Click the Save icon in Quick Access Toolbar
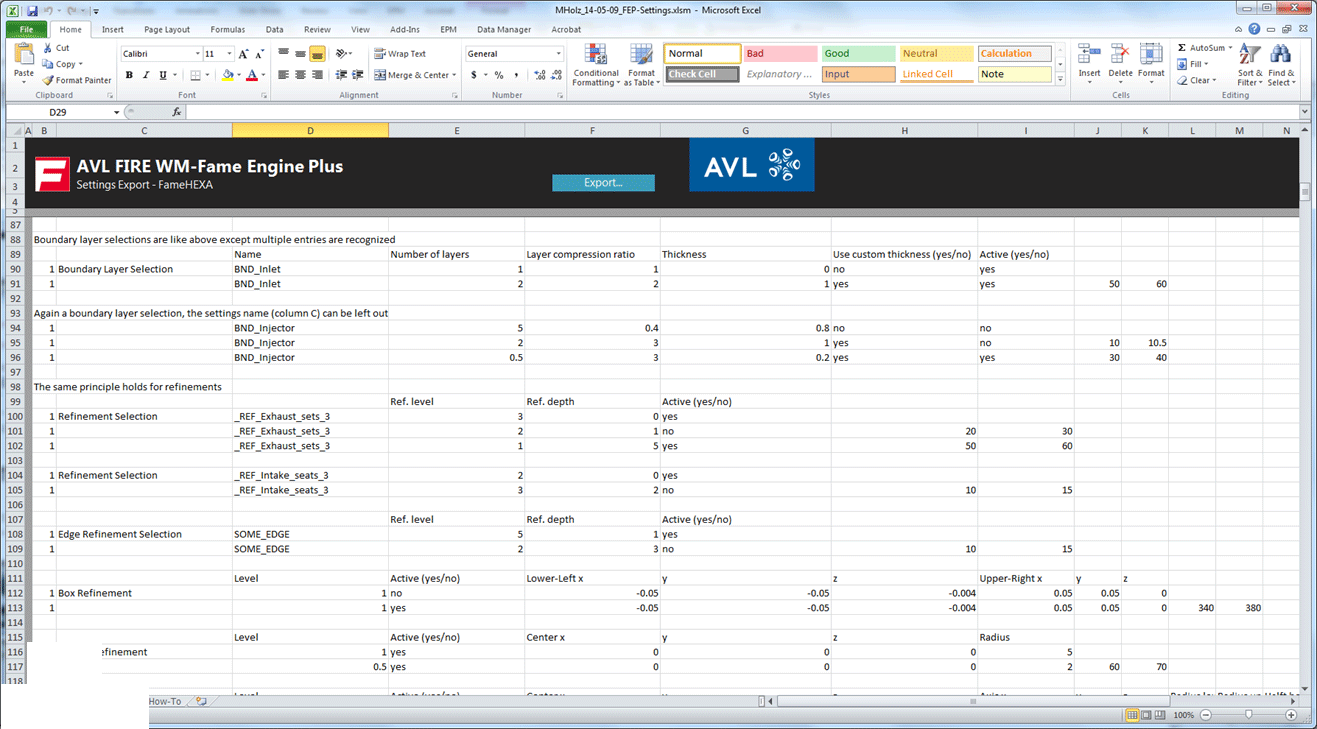1317x729 pixels. coord(32,10)
